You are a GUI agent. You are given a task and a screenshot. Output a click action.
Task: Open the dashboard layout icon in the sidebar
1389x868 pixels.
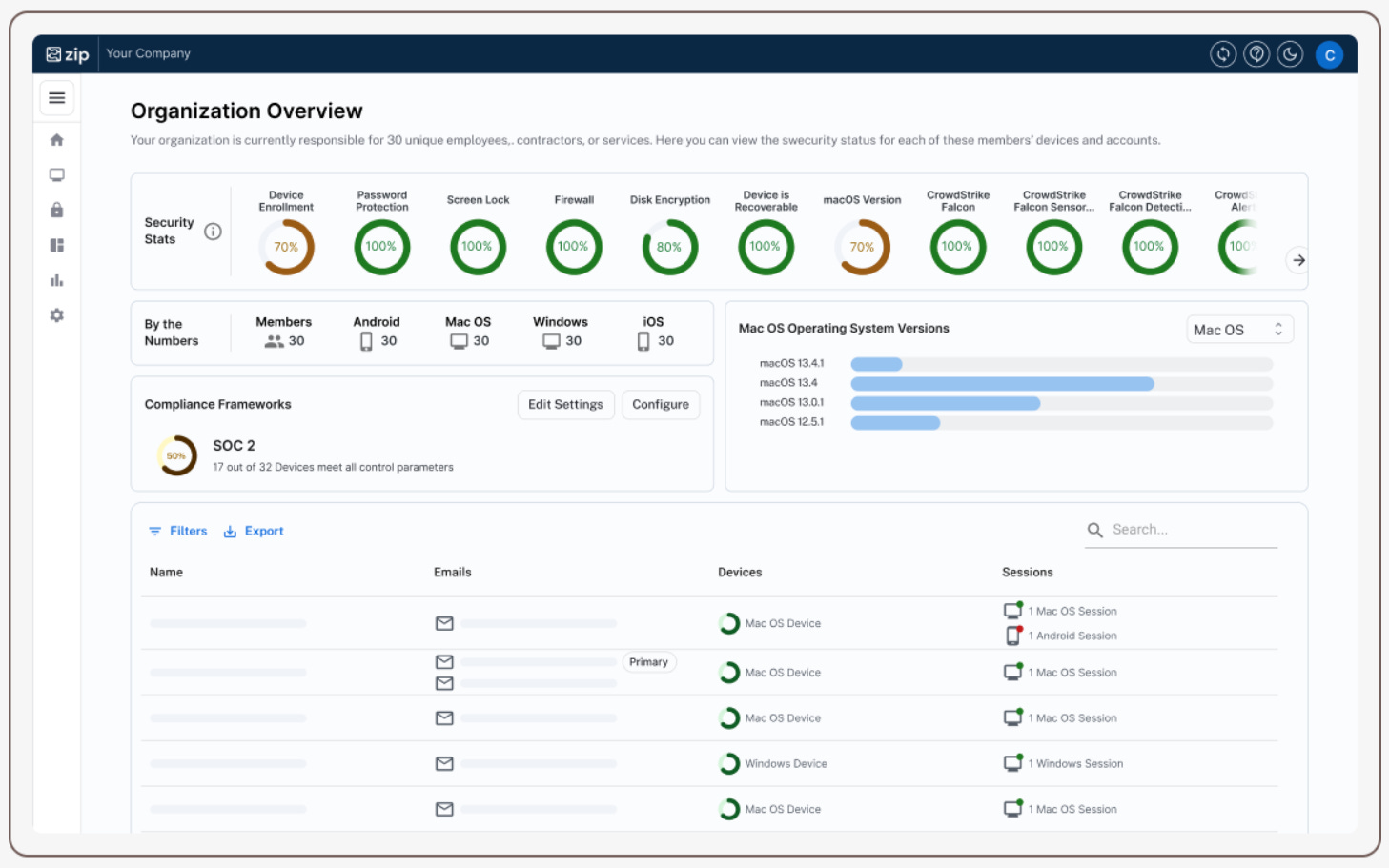57,245
